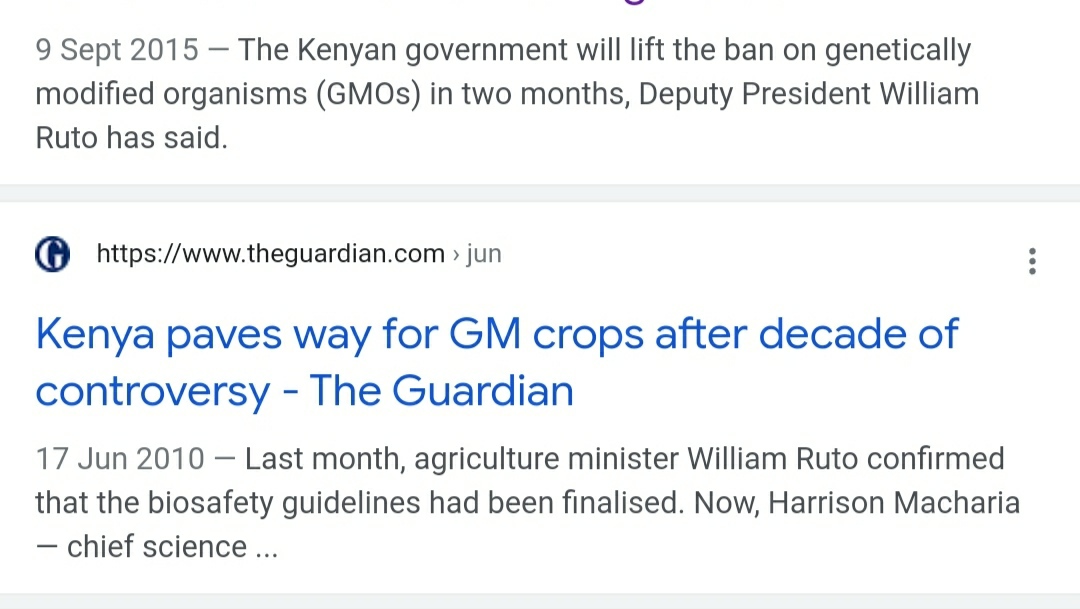The height and width of the screenshot is (609, 1080).
Task: Open the three-dot menu for the Guardian result
Action: [1032, 261]
